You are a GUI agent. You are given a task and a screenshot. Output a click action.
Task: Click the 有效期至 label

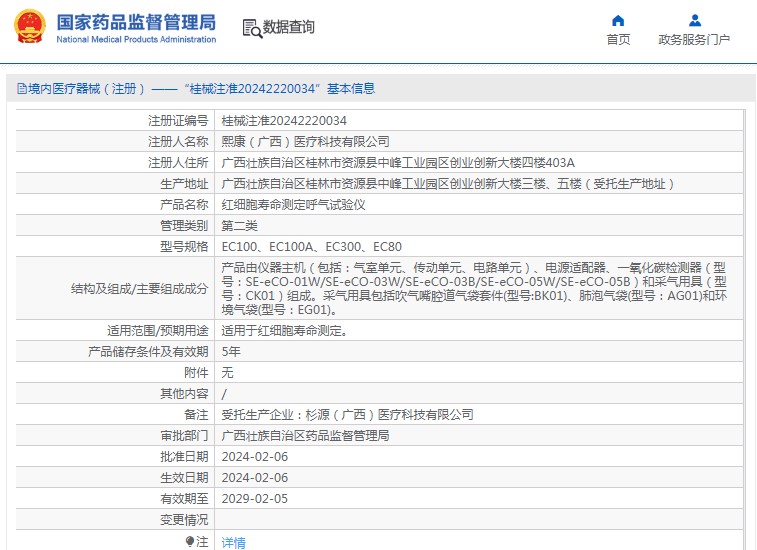tap(184, 499)
